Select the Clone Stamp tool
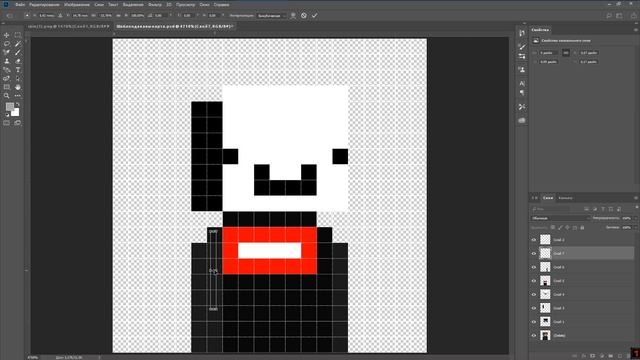The width and height of the screenshot is (640, 360). (x=7, y=61)
